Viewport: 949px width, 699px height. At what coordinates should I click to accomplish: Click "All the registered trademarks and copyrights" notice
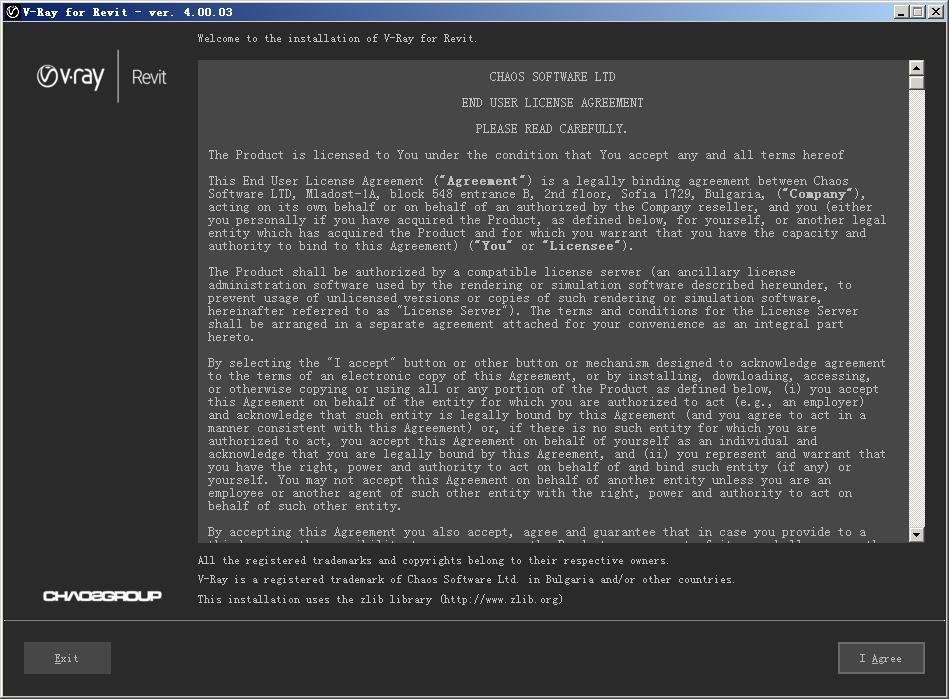point(433,560)
